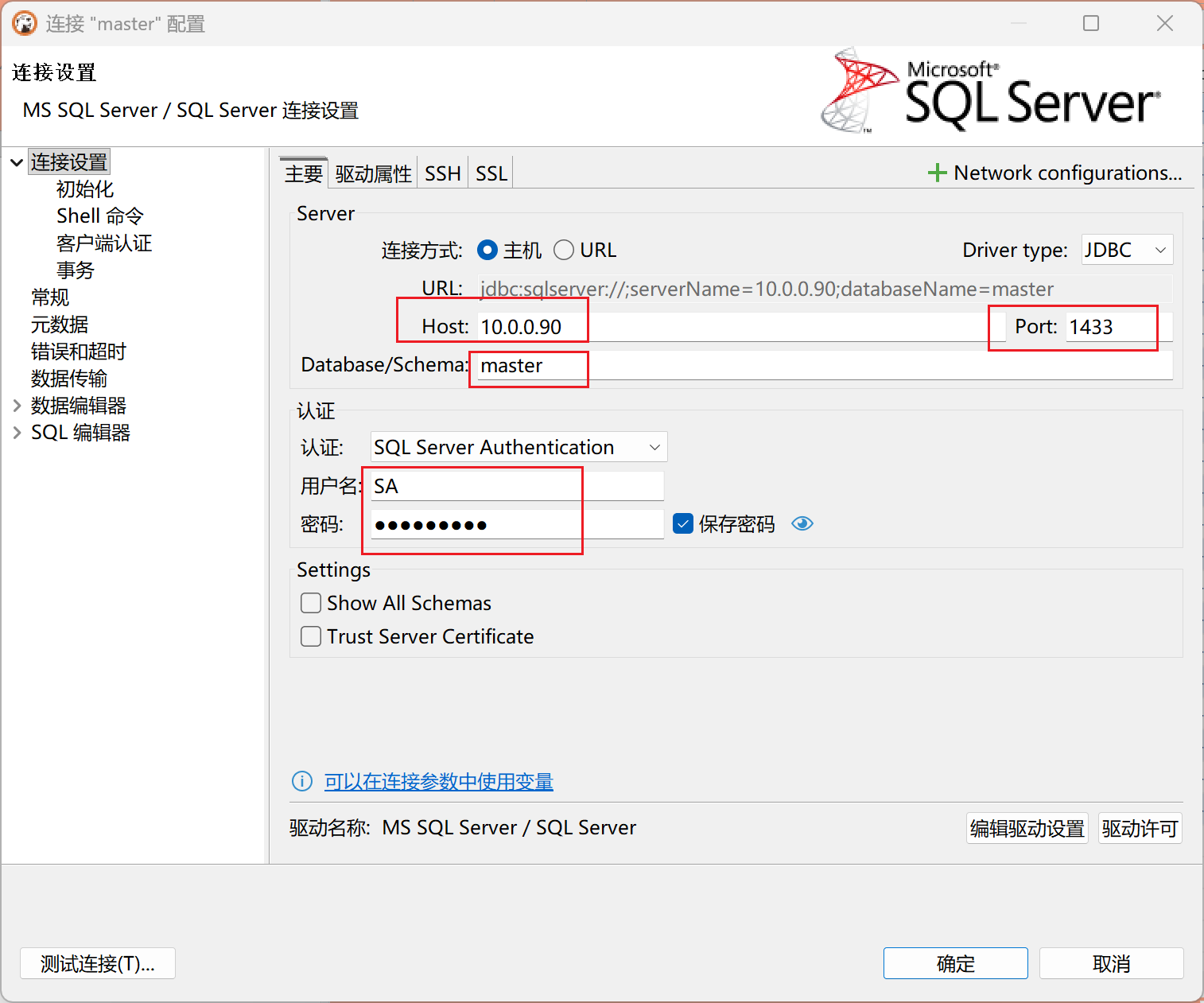This screenshot has height=1003, width=1204.
Task: Enable Show All Schemas checkbox
Action: tap(311, 603)
